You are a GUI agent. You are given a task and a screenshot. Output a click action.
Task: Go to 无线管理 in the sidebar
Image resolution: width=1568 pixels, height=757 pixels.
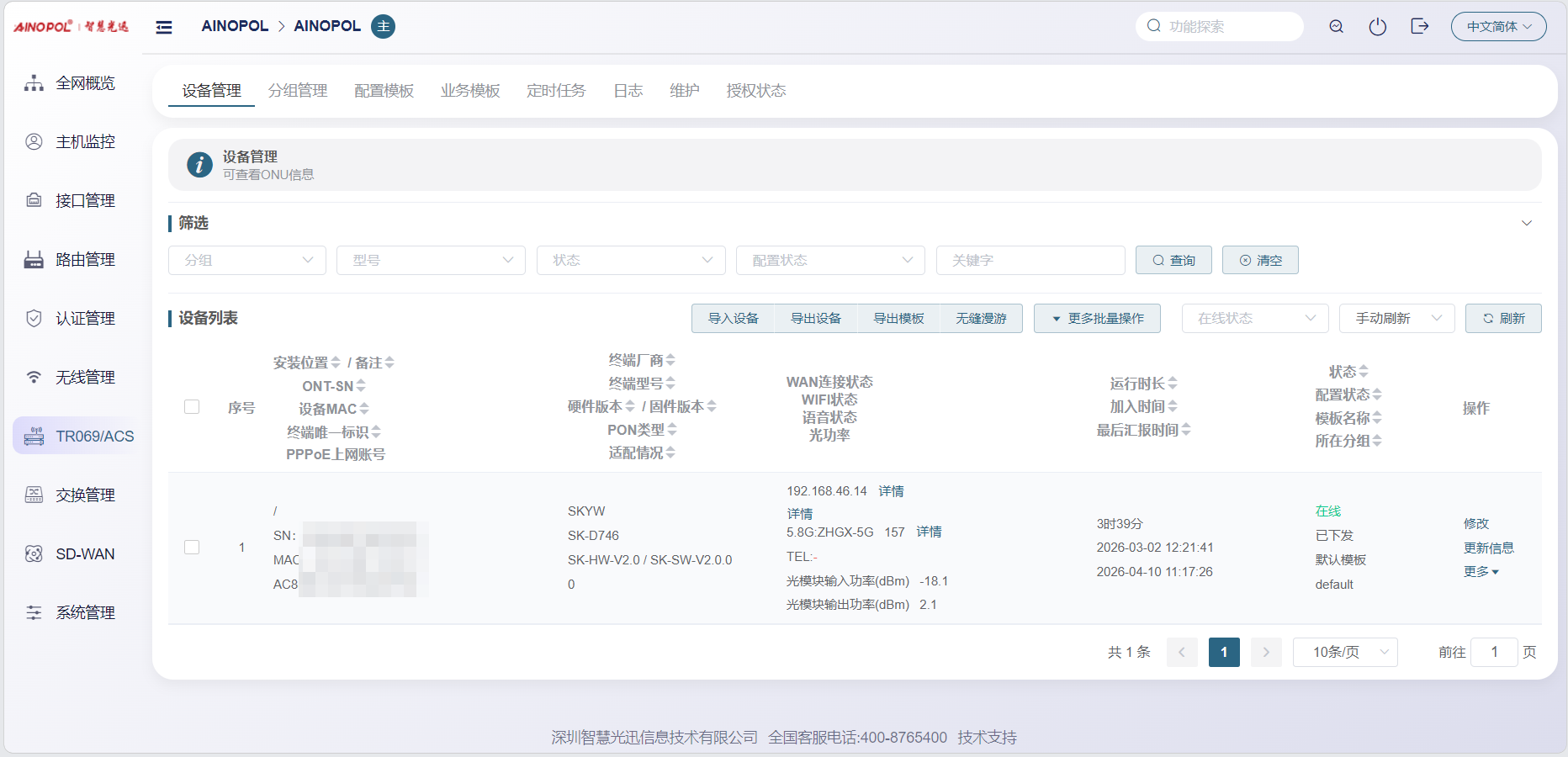76,377
